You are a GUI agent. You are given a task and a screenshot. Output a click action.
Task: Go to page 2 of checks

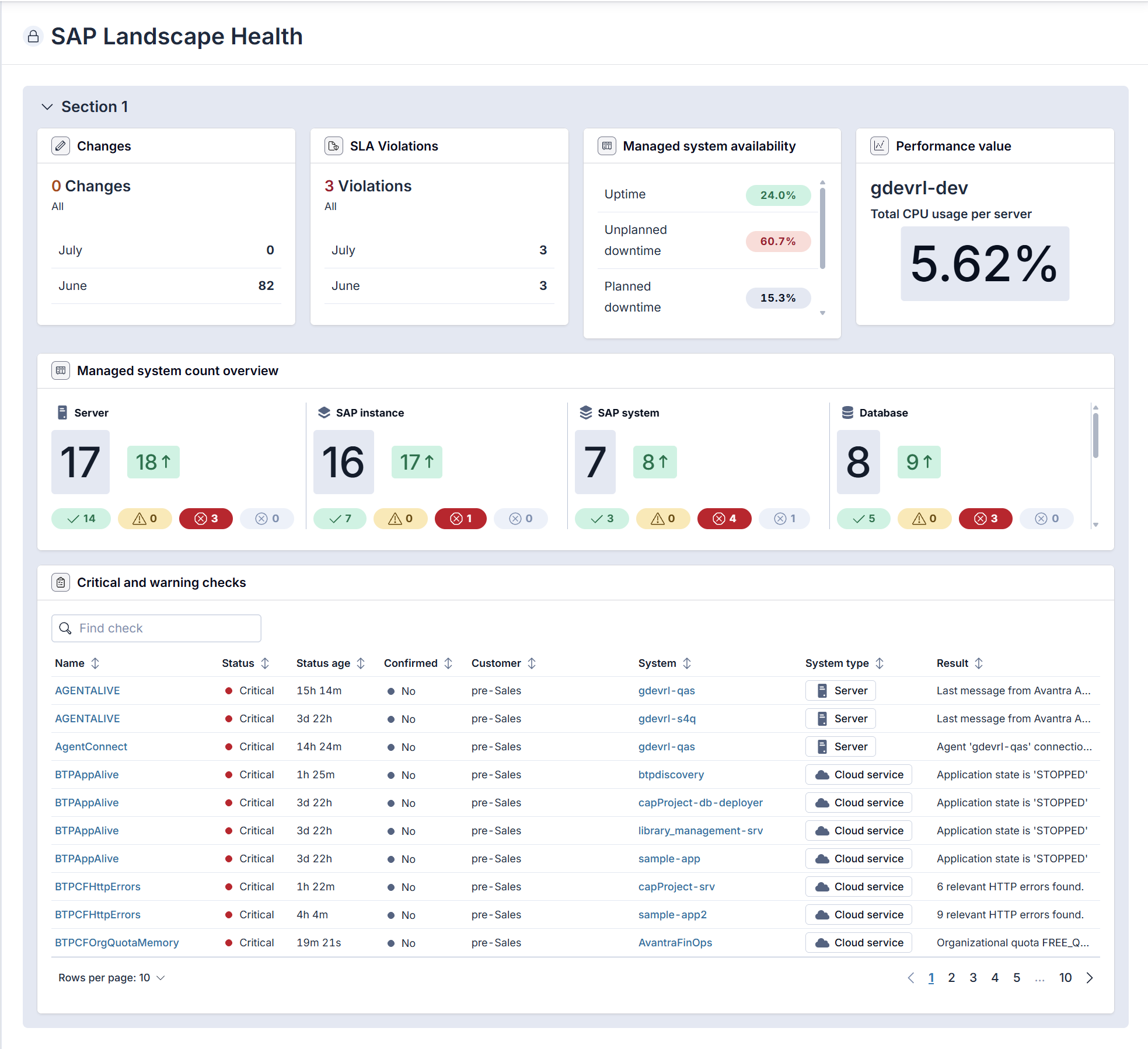[x=951, y=978]
